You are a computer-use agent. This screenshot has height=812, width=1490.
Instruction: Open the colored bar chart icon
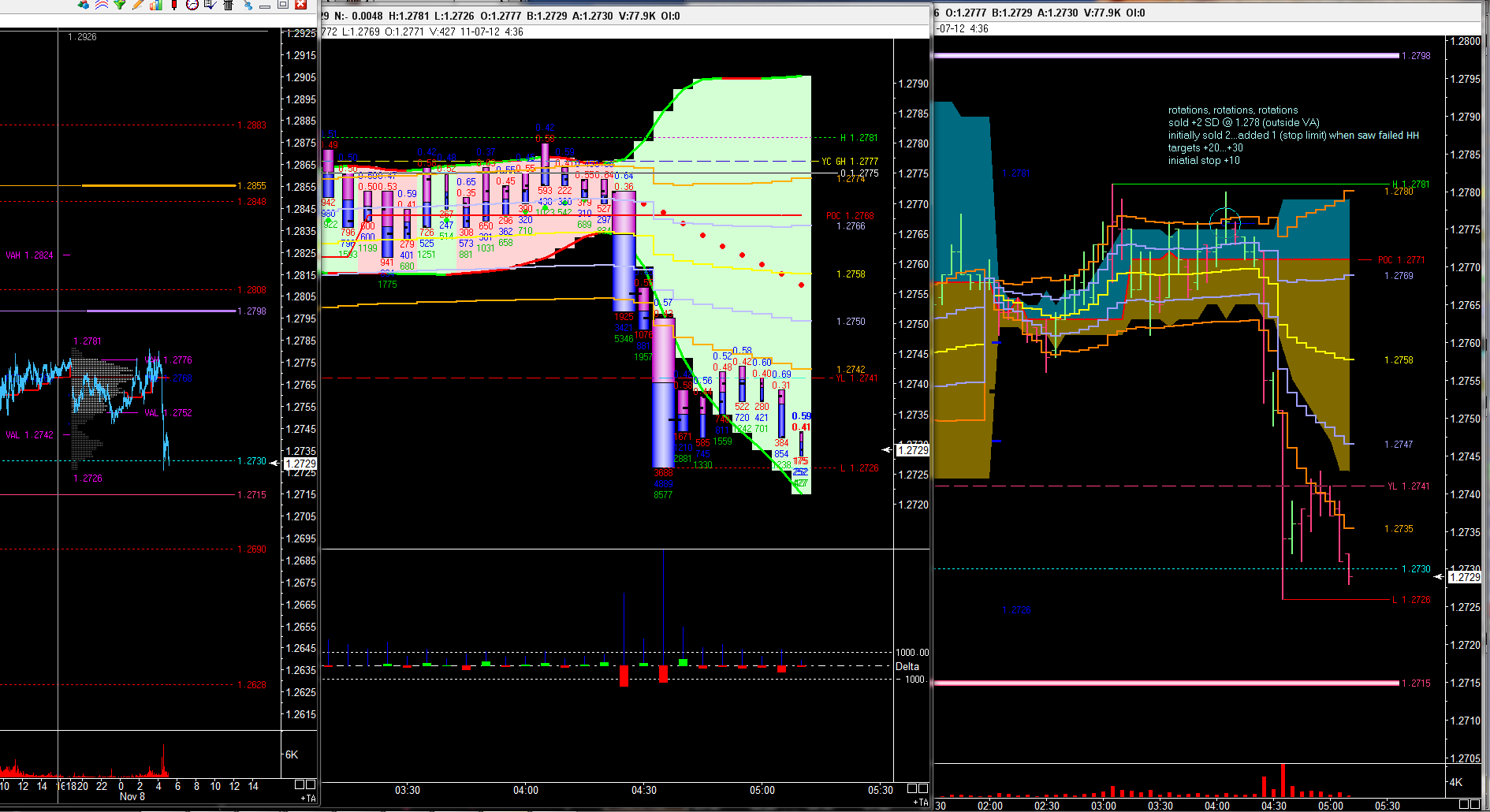click(156, 5)
